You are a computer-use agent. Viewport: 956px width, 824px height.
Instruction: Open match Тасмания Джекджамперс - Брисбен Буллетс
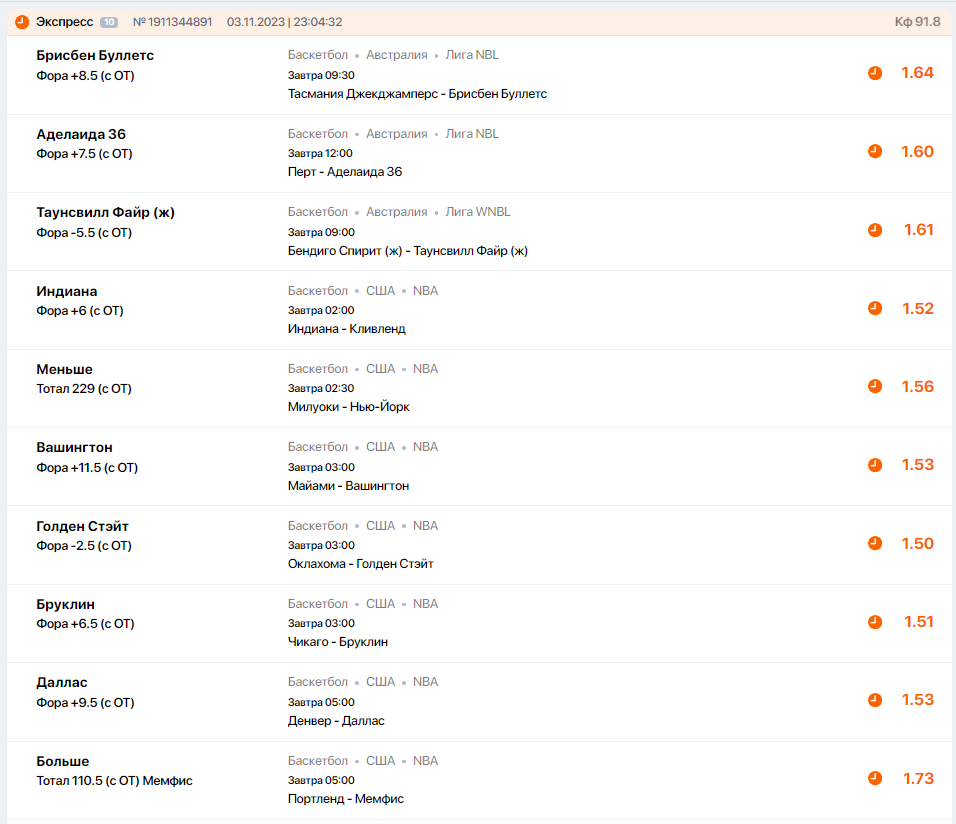(417, 94)
